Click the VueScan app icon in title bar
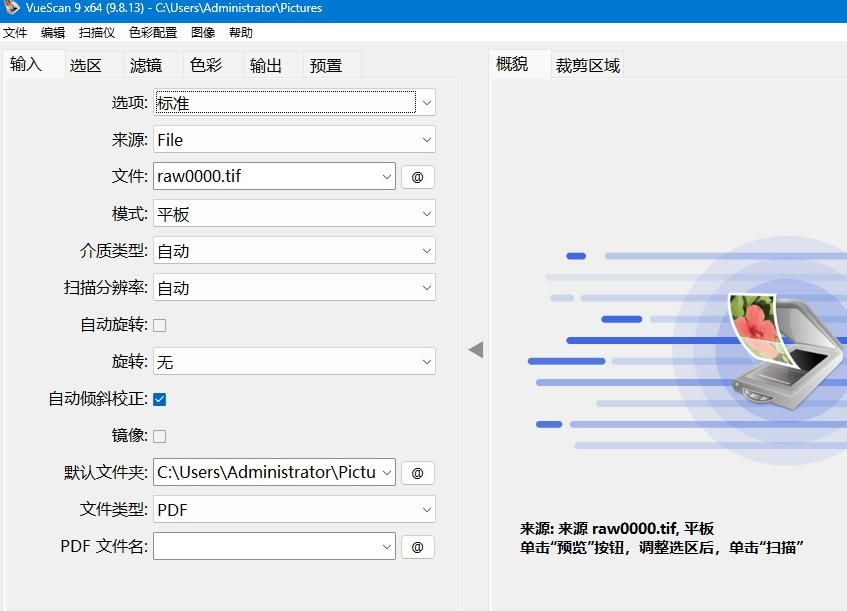This screenshot has height=611, width=847. pyautogui.click(x=12, y=8)
